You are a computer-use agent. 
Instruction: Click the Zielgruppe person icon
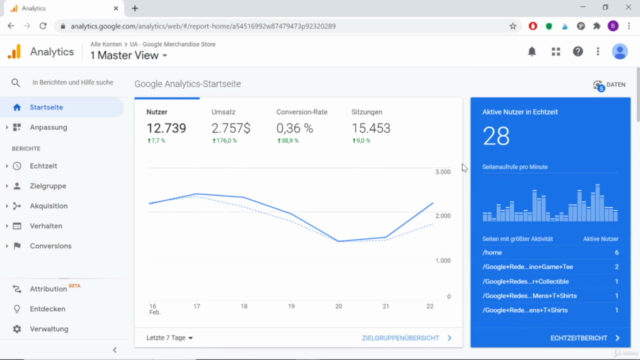point(17,186)
